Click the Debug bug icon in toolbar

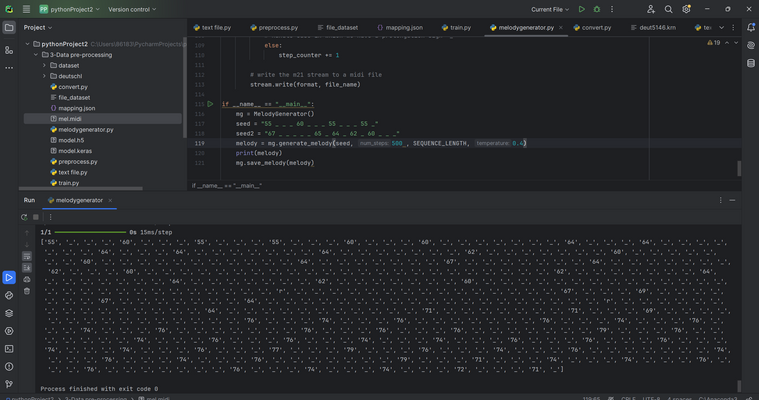[x=597, y=9]
